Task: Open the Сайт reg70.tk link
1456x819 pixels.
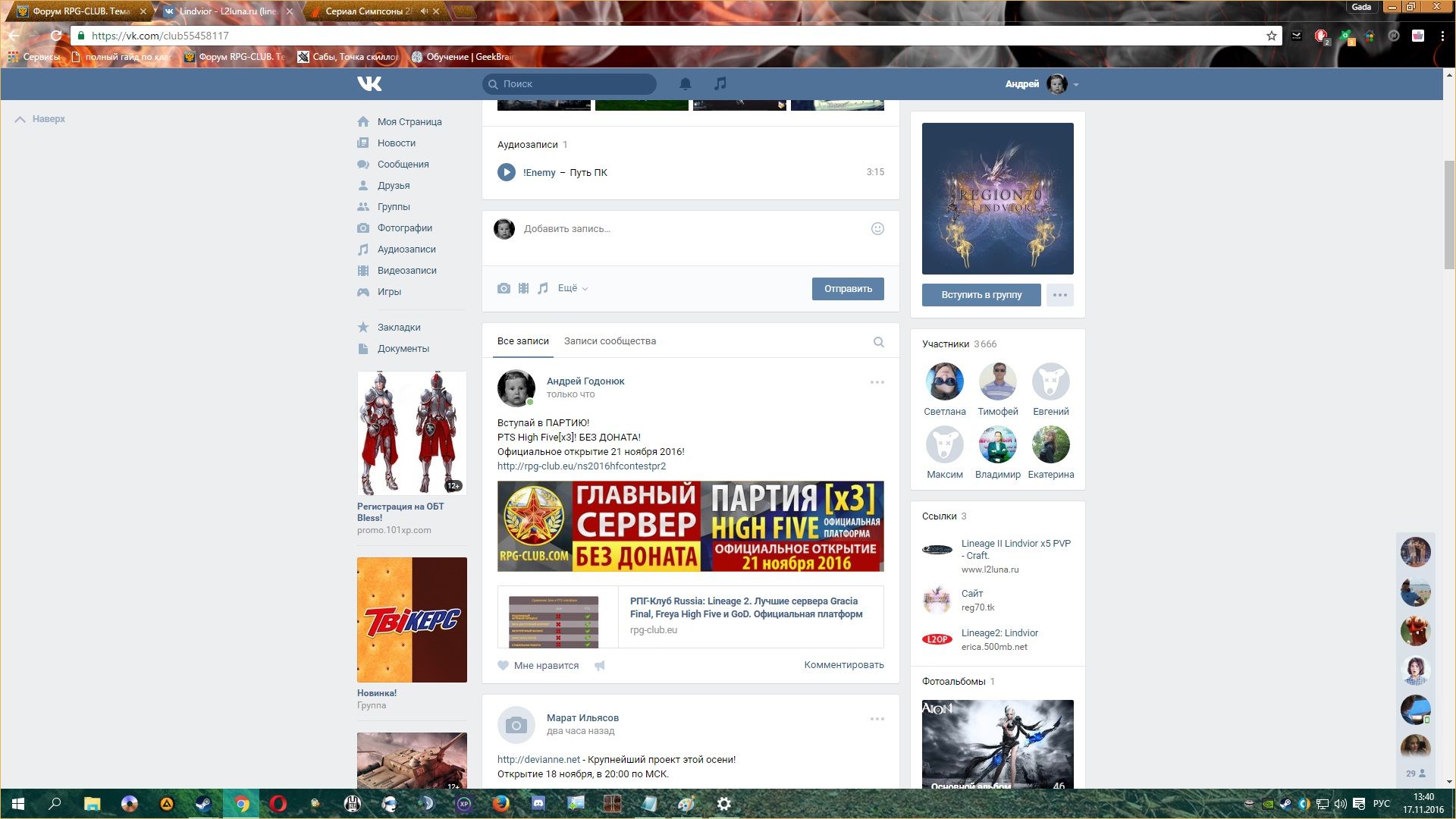Action: point(972,593)
